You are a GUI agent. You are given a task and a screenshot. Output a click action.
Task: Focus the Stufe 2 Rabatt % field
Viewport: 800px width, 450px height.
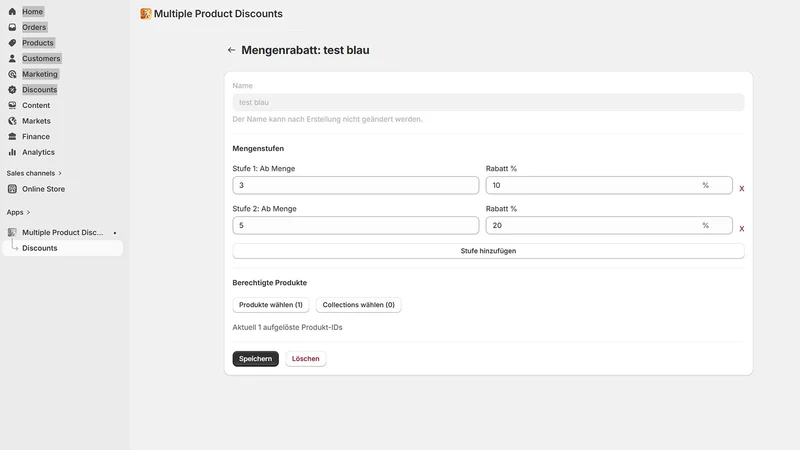click(x=609, y=226)
